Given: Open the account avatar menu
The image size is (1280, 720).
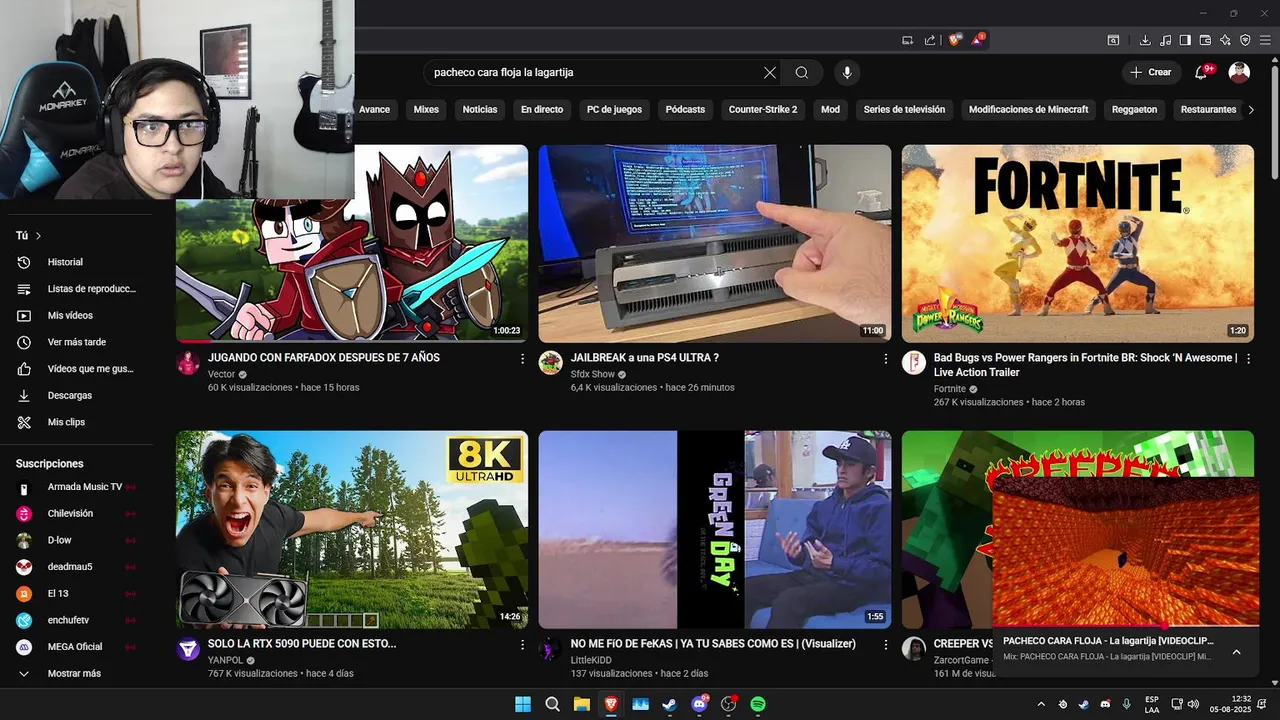Looking at the screenshot, I should [1239, 72].
